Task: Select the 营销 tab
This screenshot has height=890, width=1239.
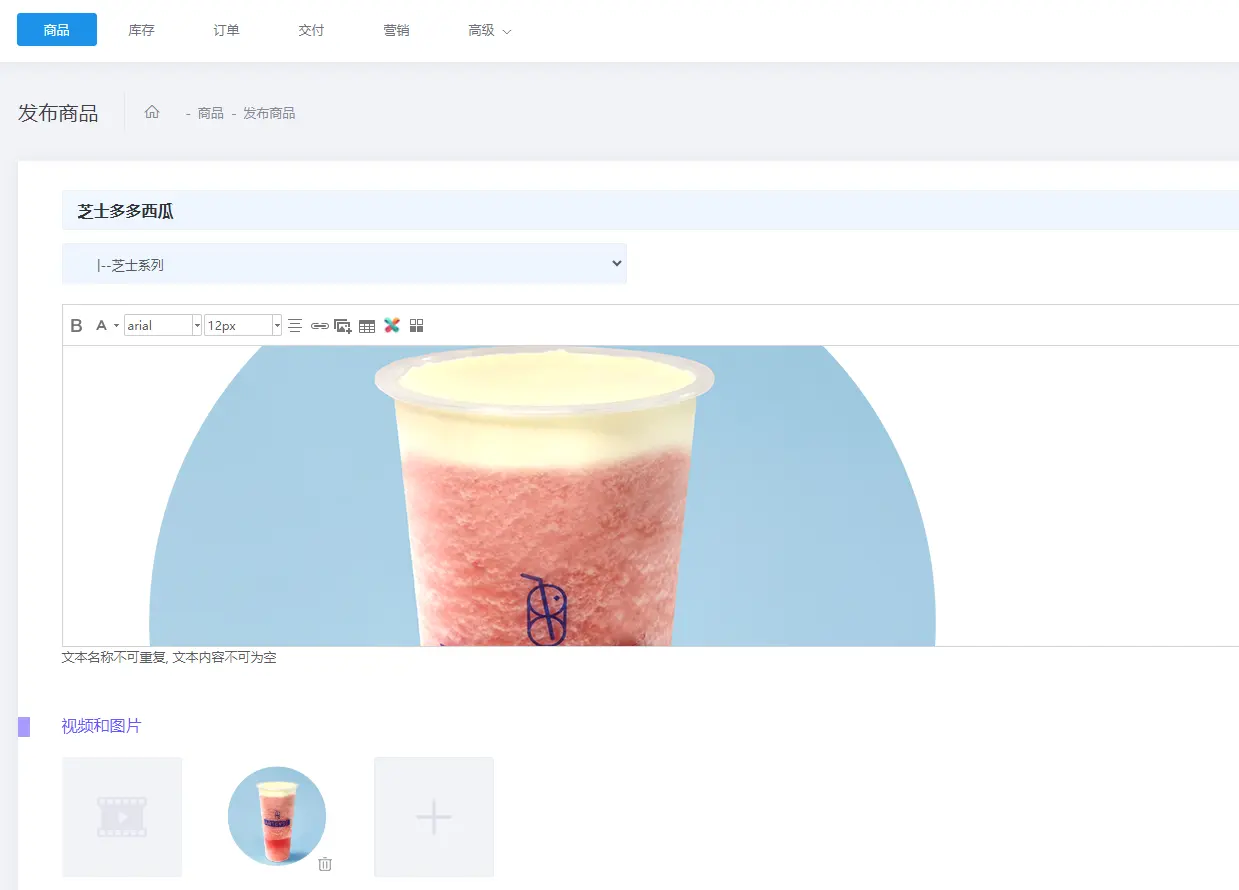Action: (x=396, y=30)
